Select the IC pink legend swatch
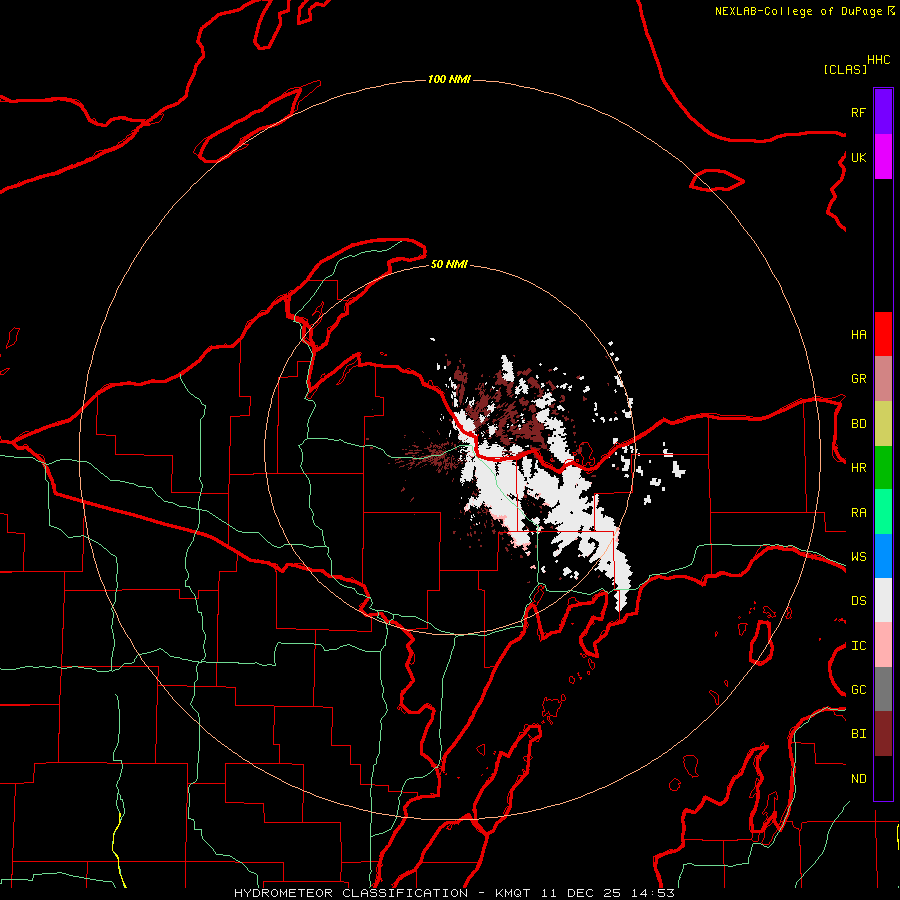 tap(883, 645)
